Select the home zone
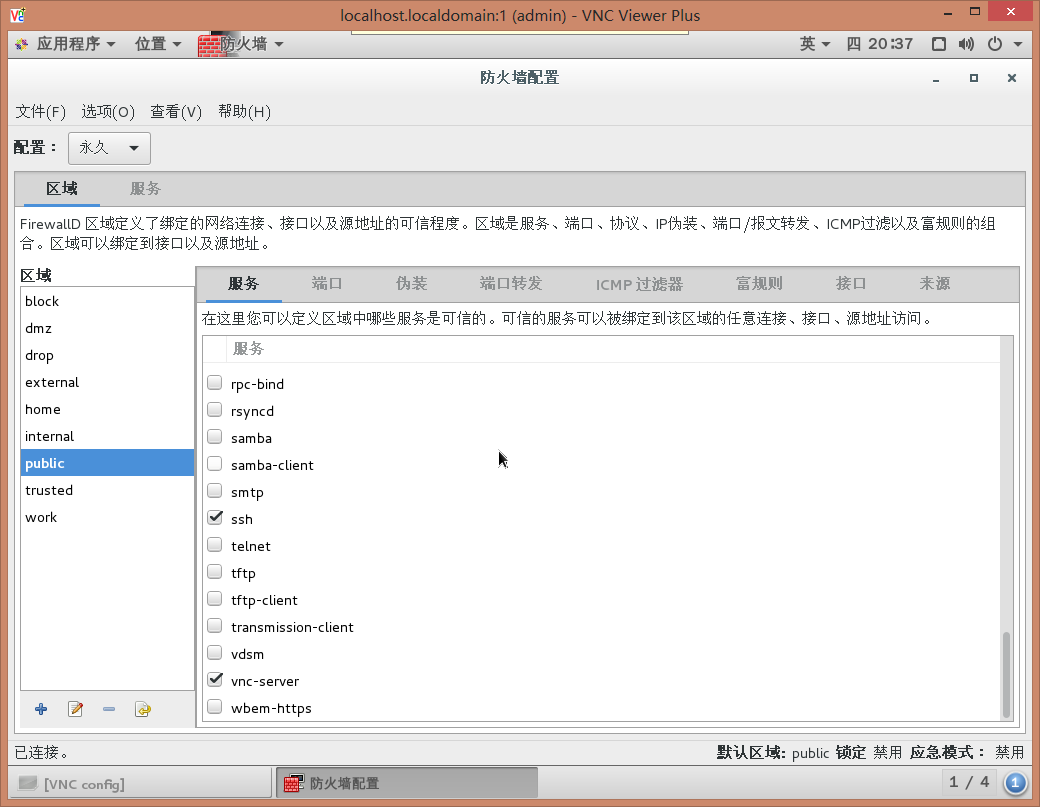This screenshot has width=1040, height=807. 107,409
